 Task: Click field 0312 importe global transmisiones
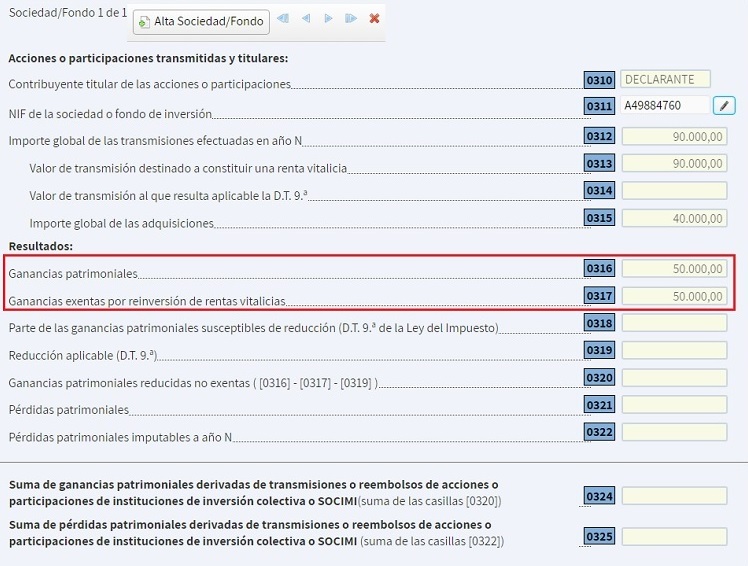pyautogui.click(x=675, y=136)
